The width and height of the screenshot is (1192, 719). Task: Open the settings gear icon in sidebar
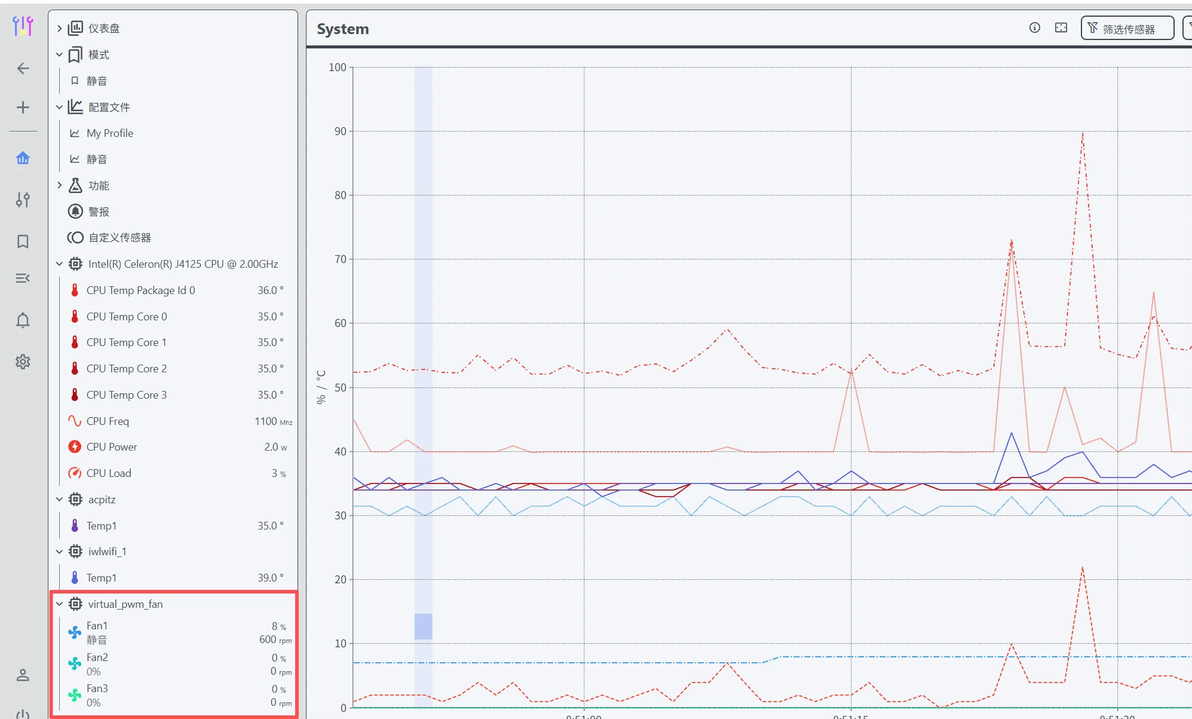pyautogui.click(x=23, y=362)
